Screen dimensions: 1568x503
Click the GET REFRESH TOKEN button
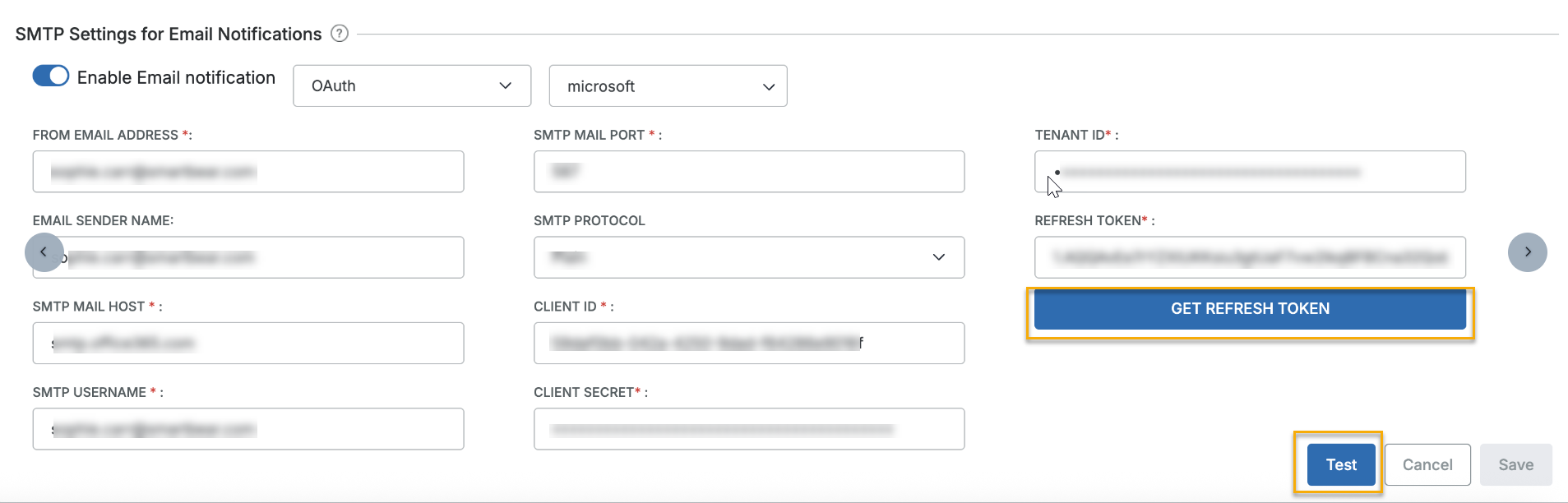click(1249, 309)
